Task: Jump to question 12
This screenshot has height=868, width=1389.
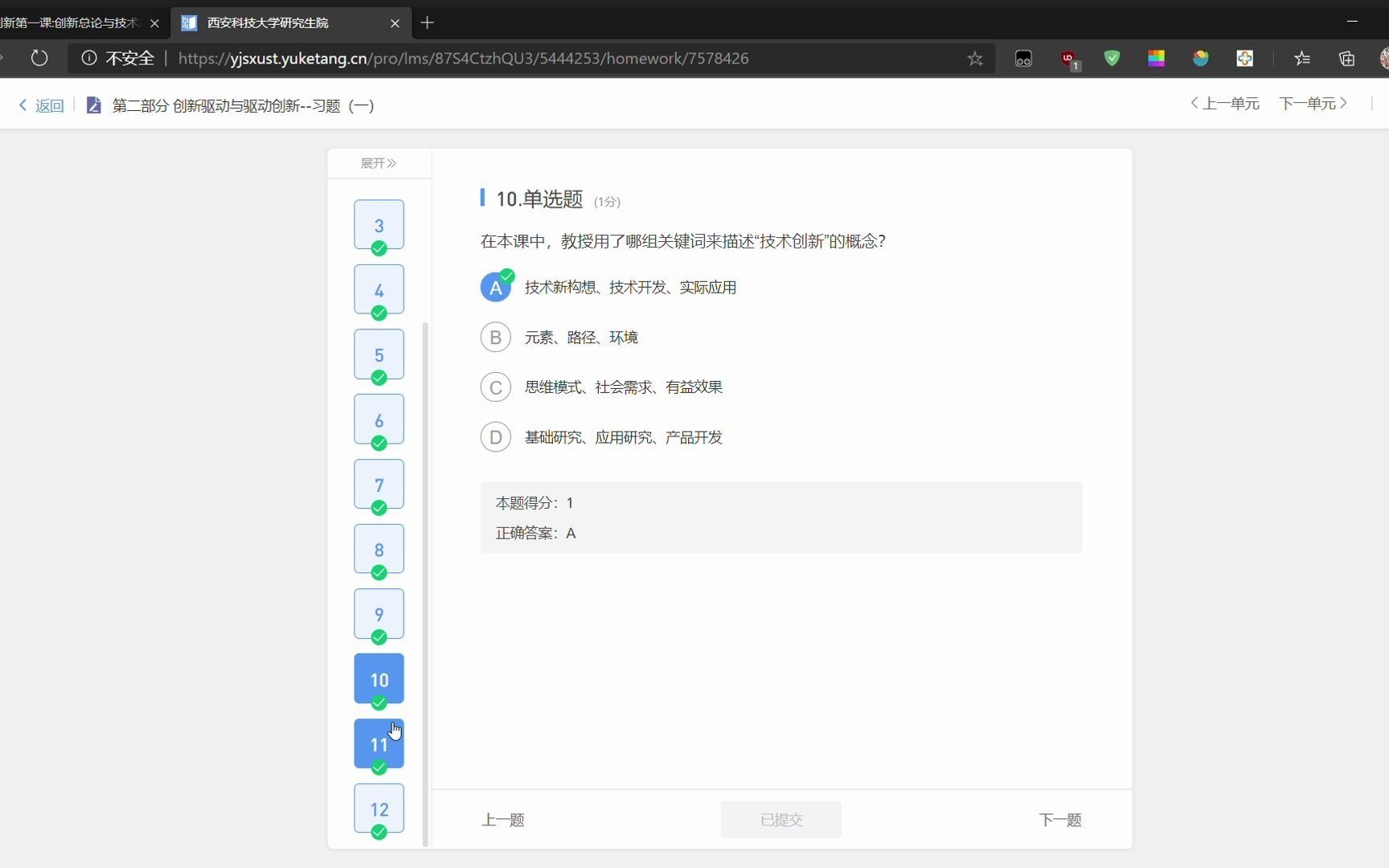Action: point(379,809)
